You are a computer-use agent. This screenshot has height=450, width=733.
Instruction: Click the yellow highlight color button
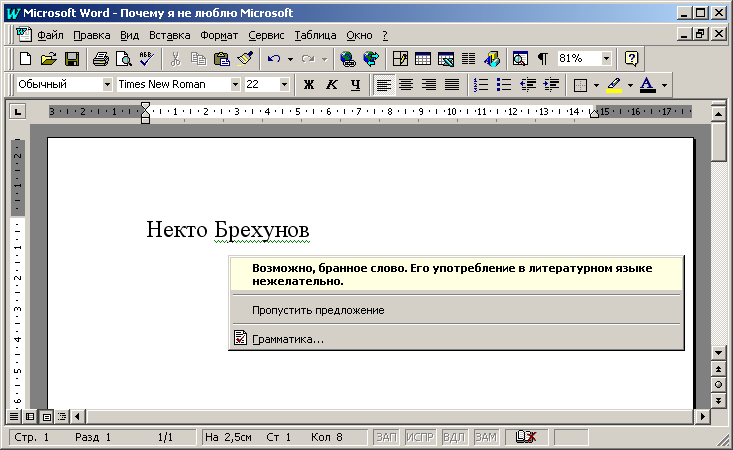(x=614, y=85)
